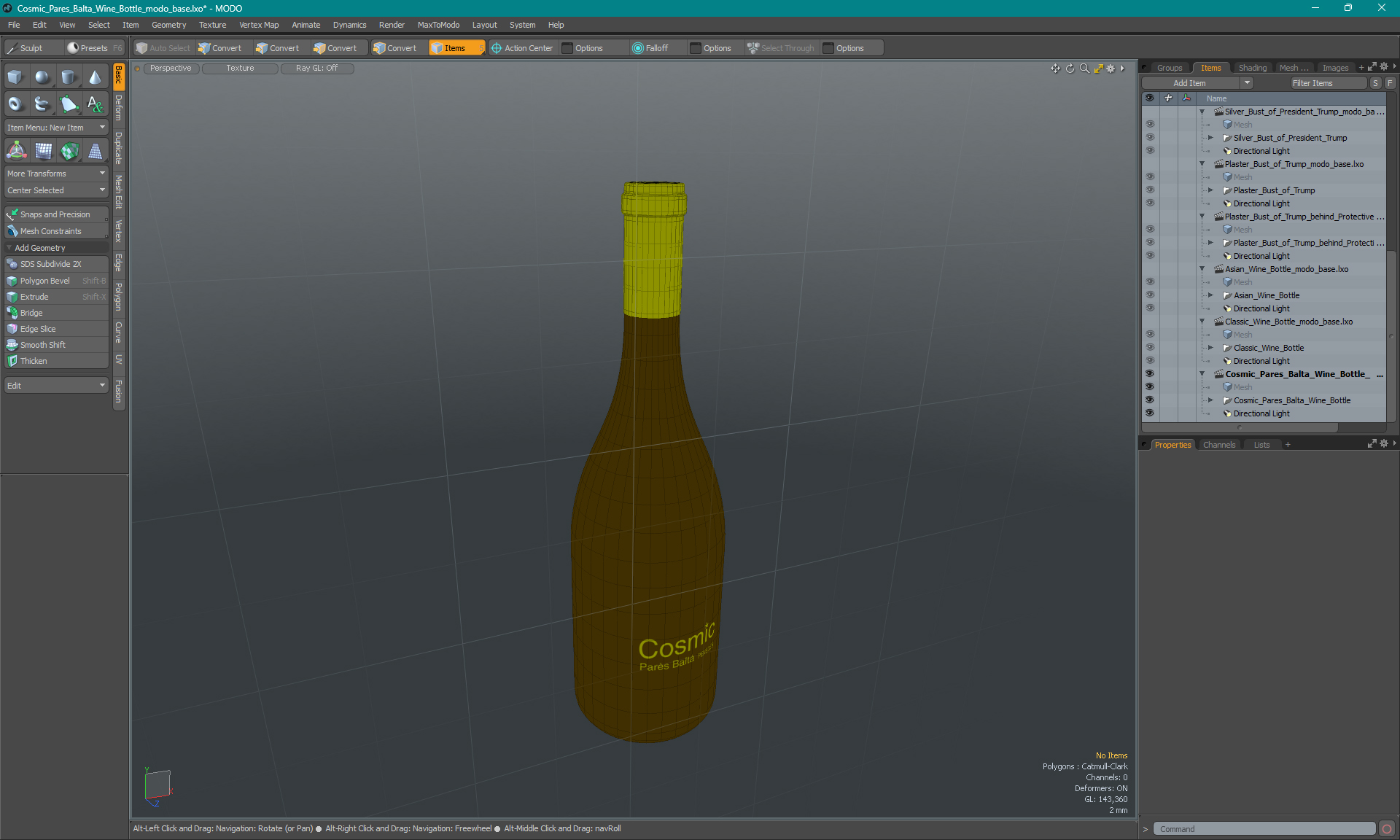1400x840 pixels.
Task: Switch to the Shading tab
Action: [1252, 68]
